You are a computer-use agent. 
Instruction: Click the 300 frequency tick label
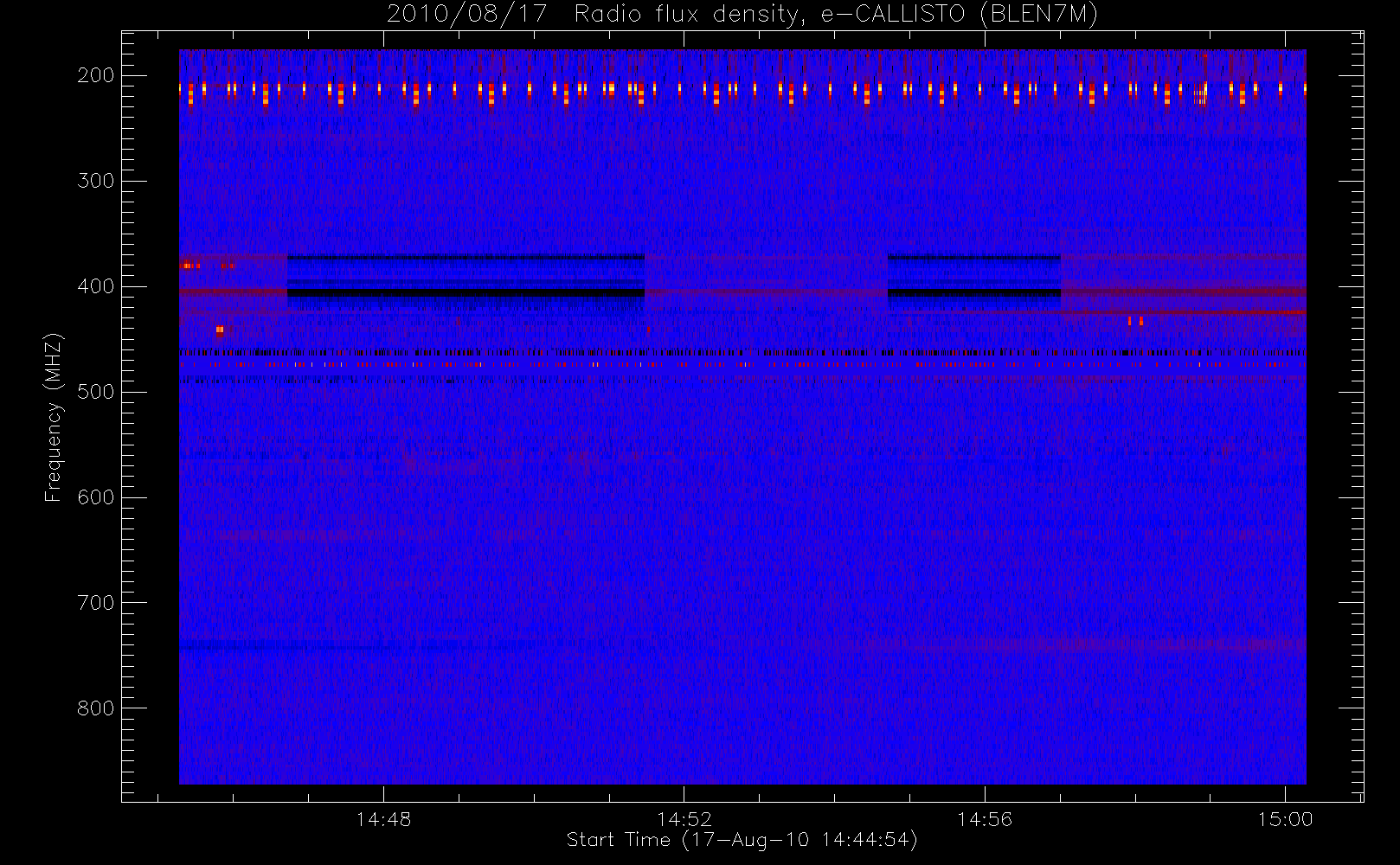pos(96,181)
